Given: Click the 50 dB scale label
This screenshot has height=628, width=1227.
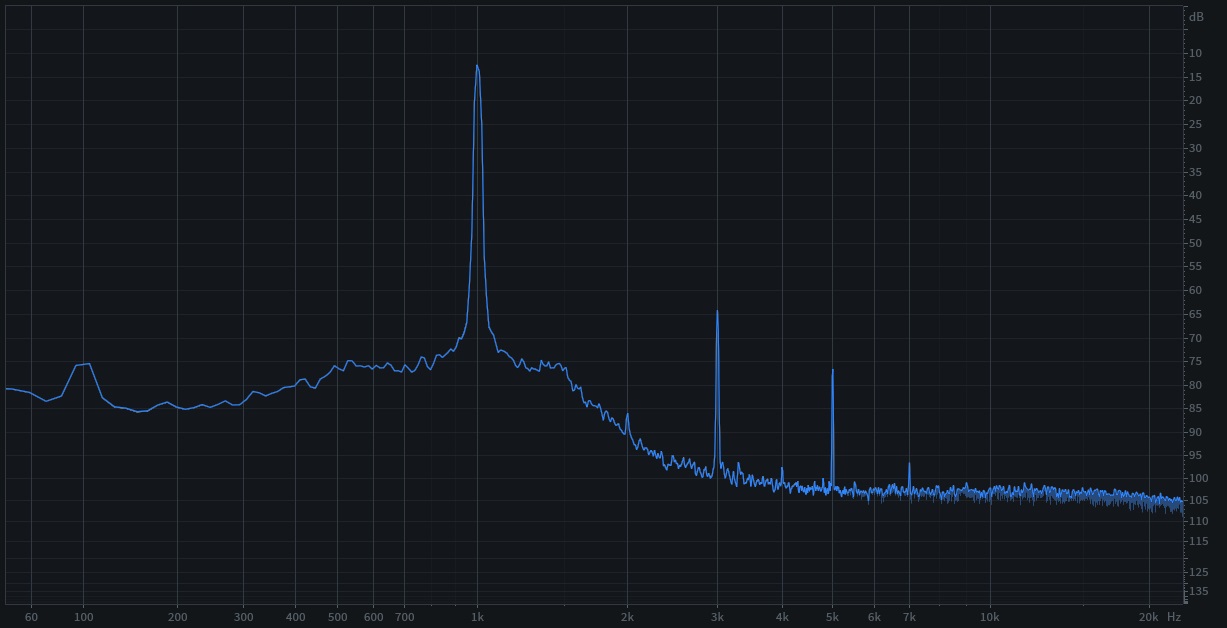Looking at the screenshot, I should 1195,243.
